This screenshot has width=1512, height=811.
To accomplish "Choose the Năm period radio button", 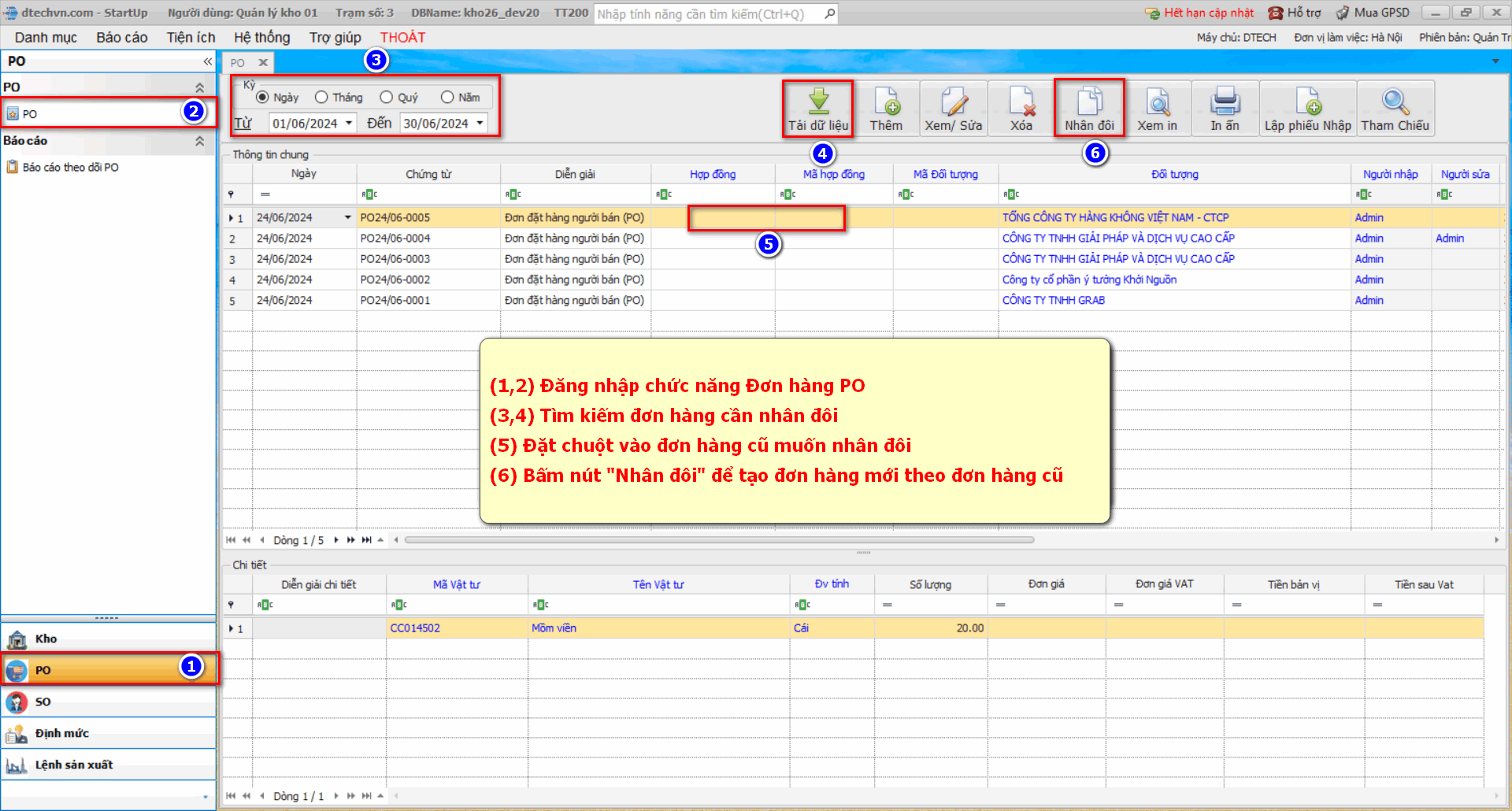I will coord(447,97).
